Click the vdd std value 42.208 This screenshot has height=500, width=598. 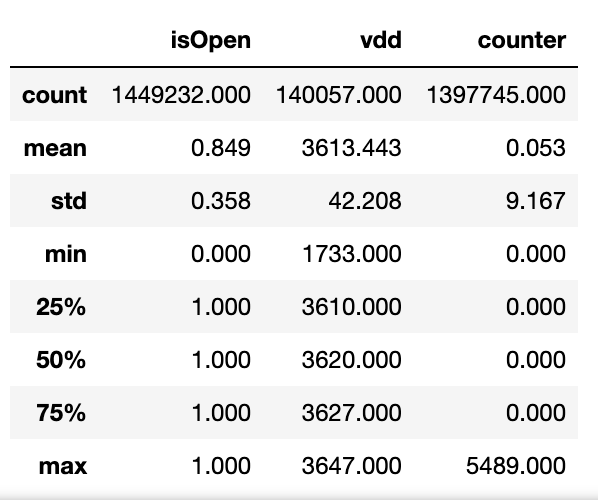tap(365, 201)
